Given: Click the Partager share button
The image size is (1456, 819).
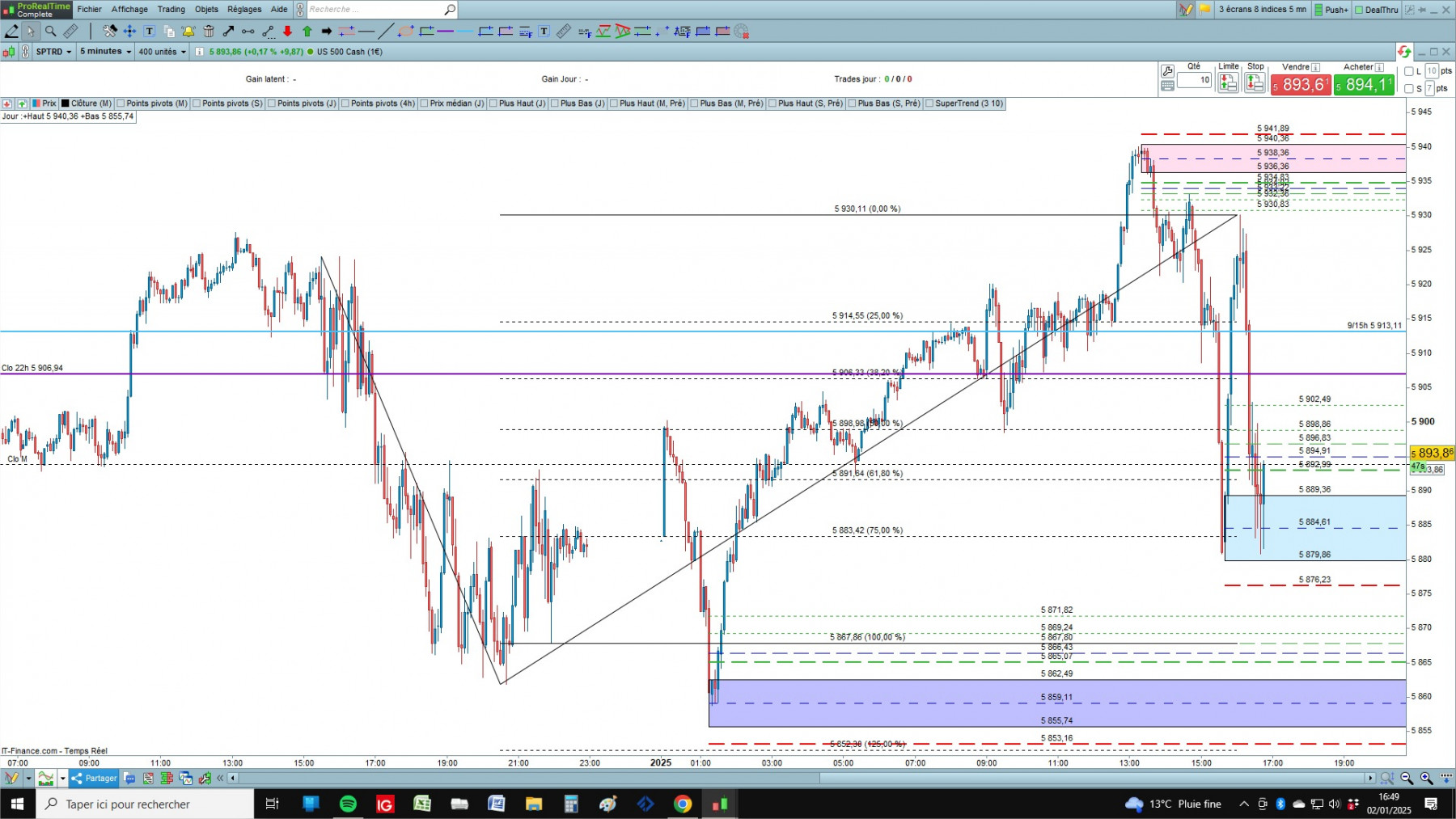Looking at the screenshot, I should 95,779.
